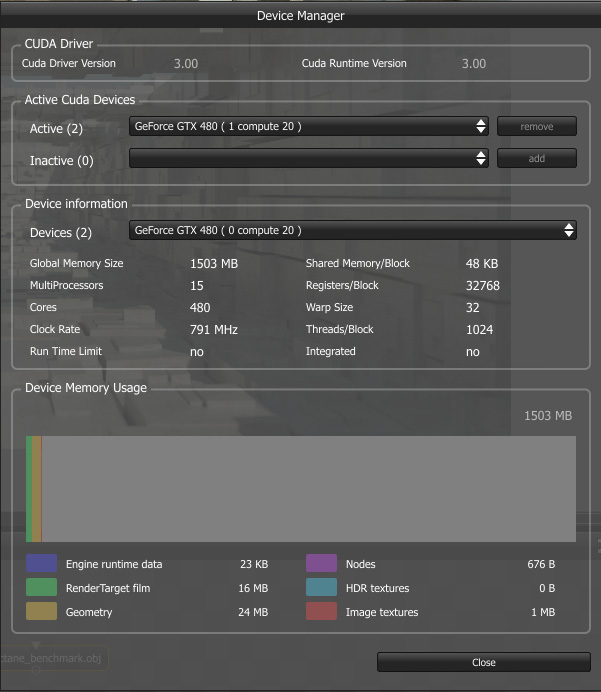Click the Run Time Limit value no
The width and height of the screenshot is (601, 692).
point(197,352)
